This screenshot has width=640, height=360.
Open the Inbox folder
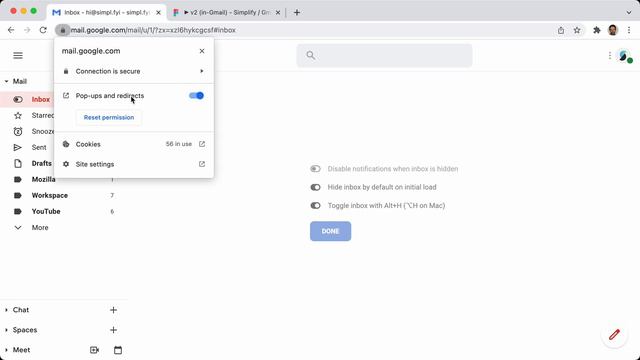tap(40, 99)
